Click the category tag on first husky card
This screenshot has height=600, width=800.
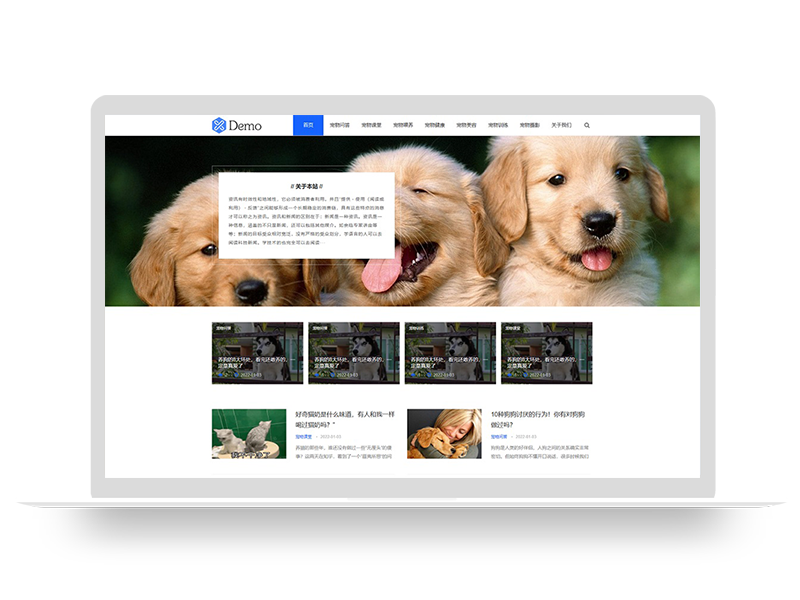click(222, 327)
